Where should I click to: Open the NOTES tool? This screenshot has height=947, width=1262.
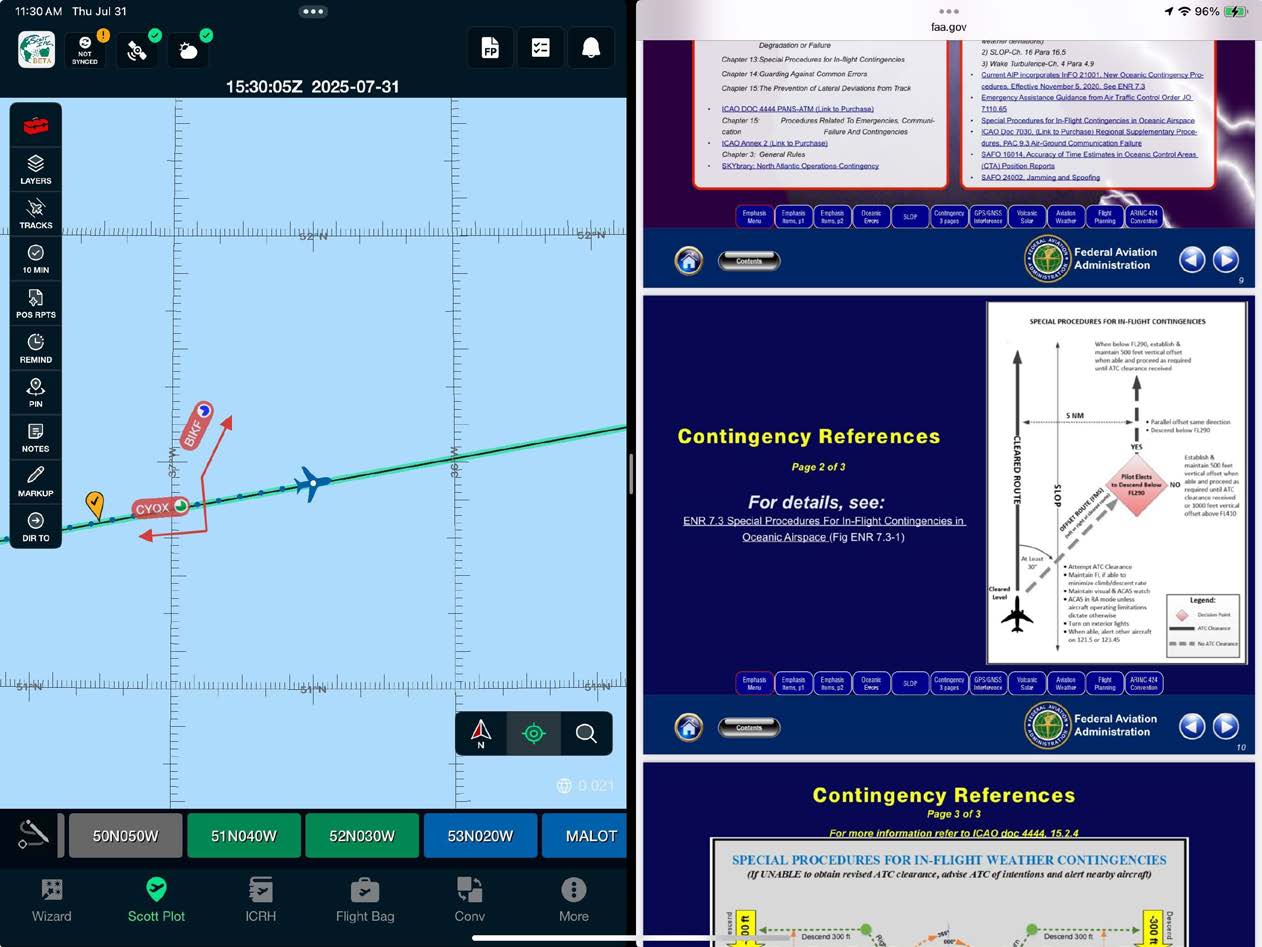click(x=36, y=438)
